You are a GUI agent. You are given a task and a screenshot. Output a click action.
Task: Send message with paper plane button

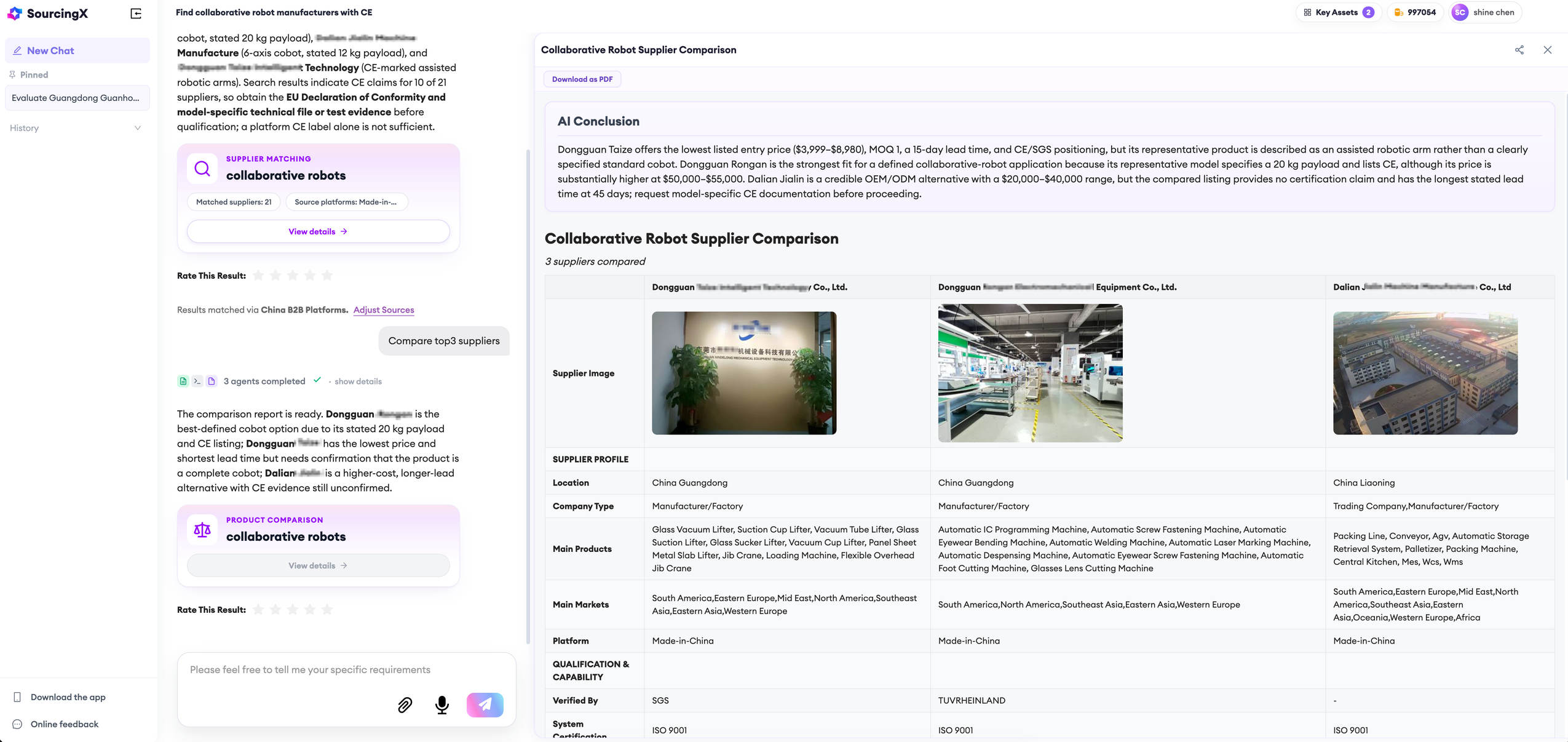pyautogui.click(x=485, y=705)
